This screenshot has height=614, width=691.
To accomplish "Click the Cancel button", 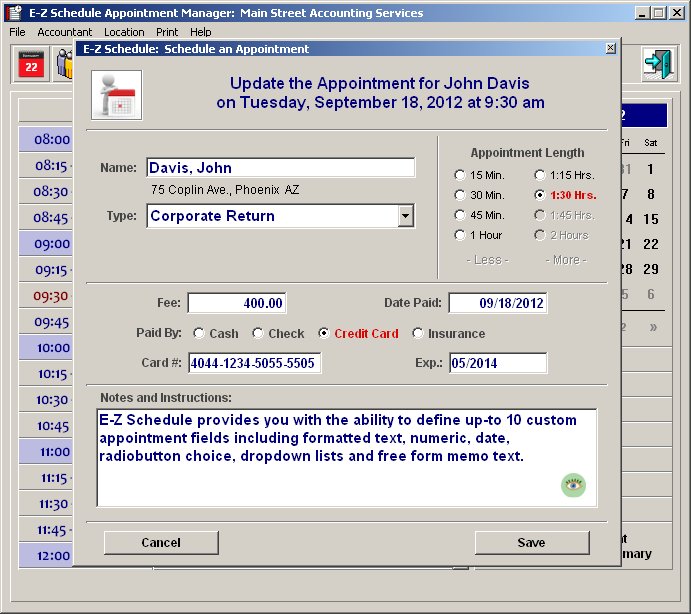I will click(x=161, y=542).
